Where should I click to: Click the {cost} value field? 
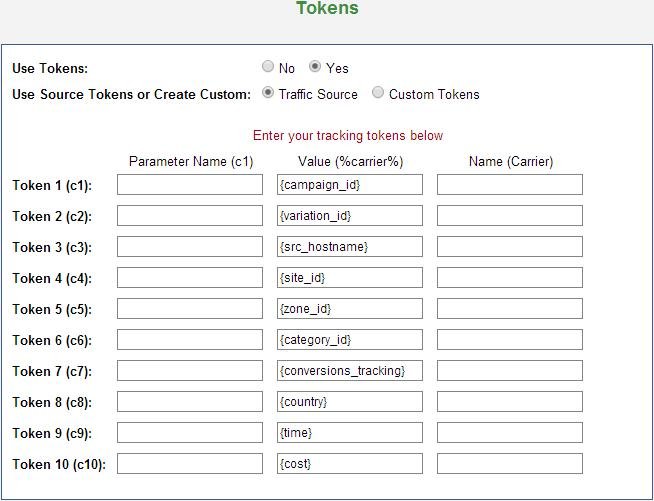click(x=350, y=463)
